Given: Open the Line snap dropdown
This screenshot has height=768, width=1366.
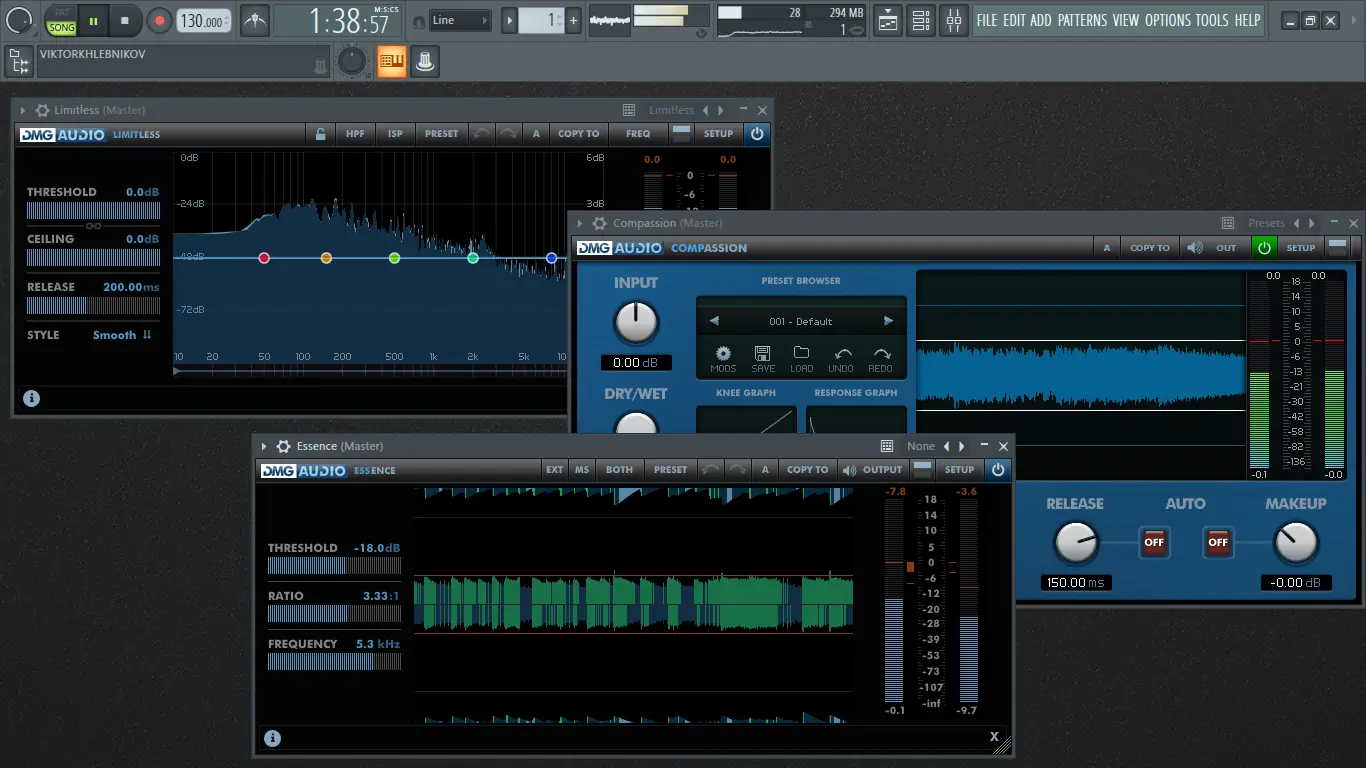Looking at the screenshot, I should pyautogui.click(x=461, y=20).
